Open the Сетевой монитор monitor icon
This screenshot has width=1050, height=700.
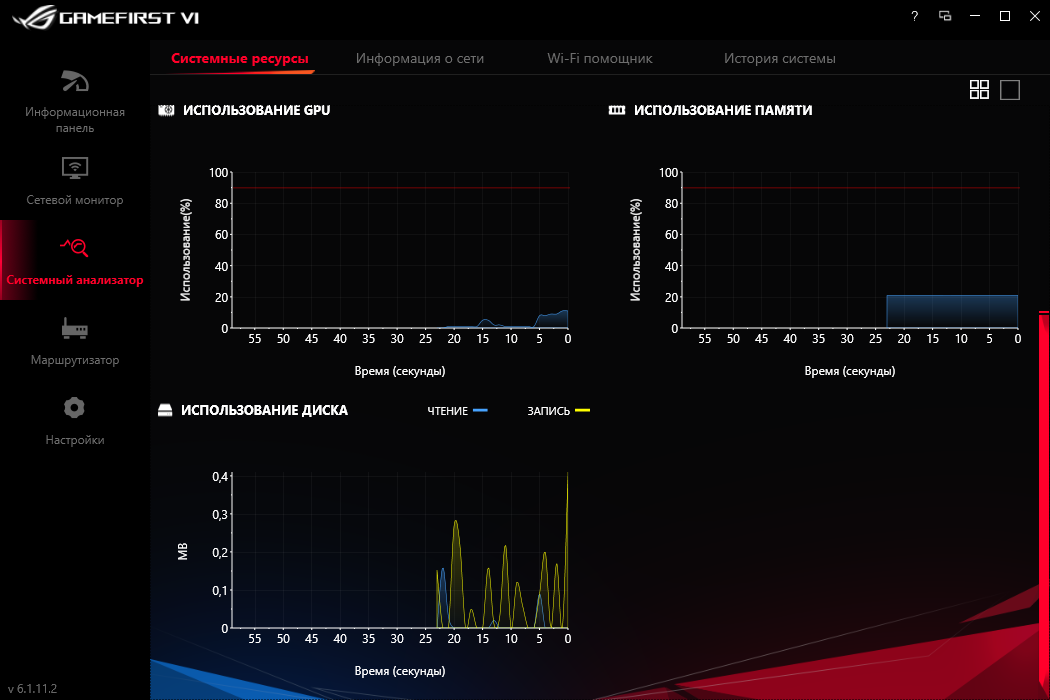75,167
